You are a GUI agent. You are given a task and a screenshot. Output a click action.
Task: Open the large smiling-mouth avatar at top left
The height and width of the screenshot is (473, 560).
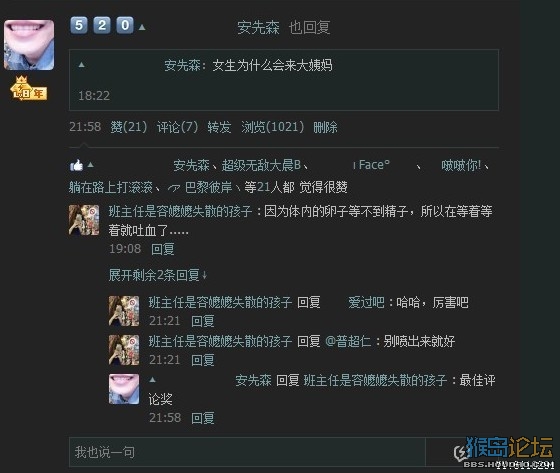point(29,45)
